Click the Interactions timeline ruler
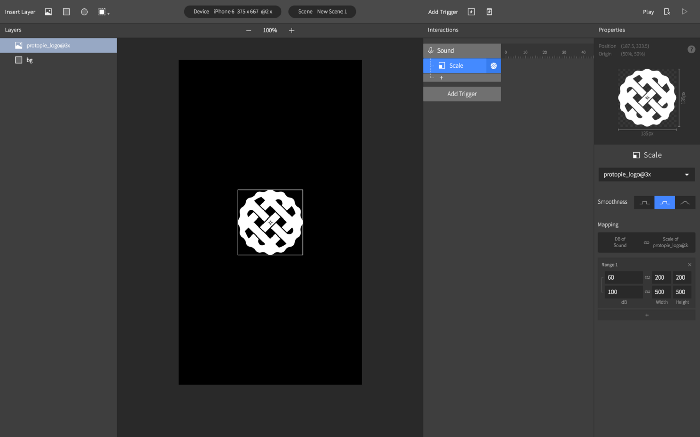The width and height of the screenshot is (700, 437). coord(548,53)
